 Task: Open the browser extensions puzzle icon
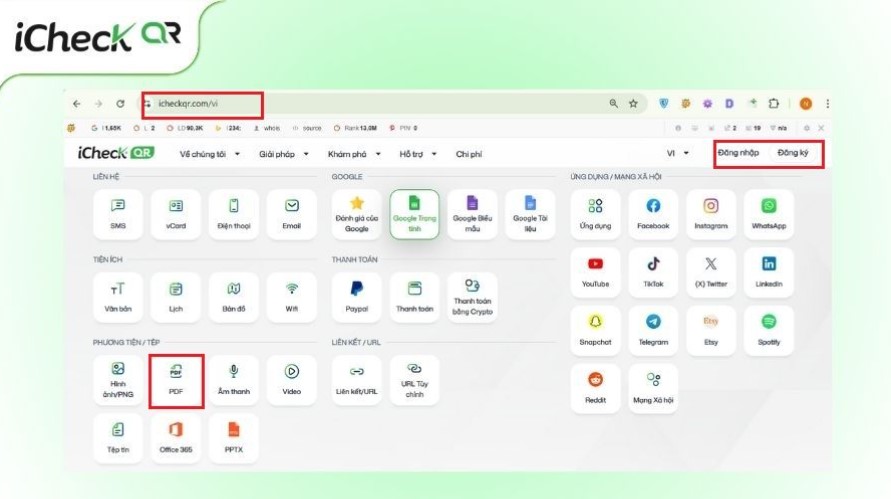tap(773, 103)
